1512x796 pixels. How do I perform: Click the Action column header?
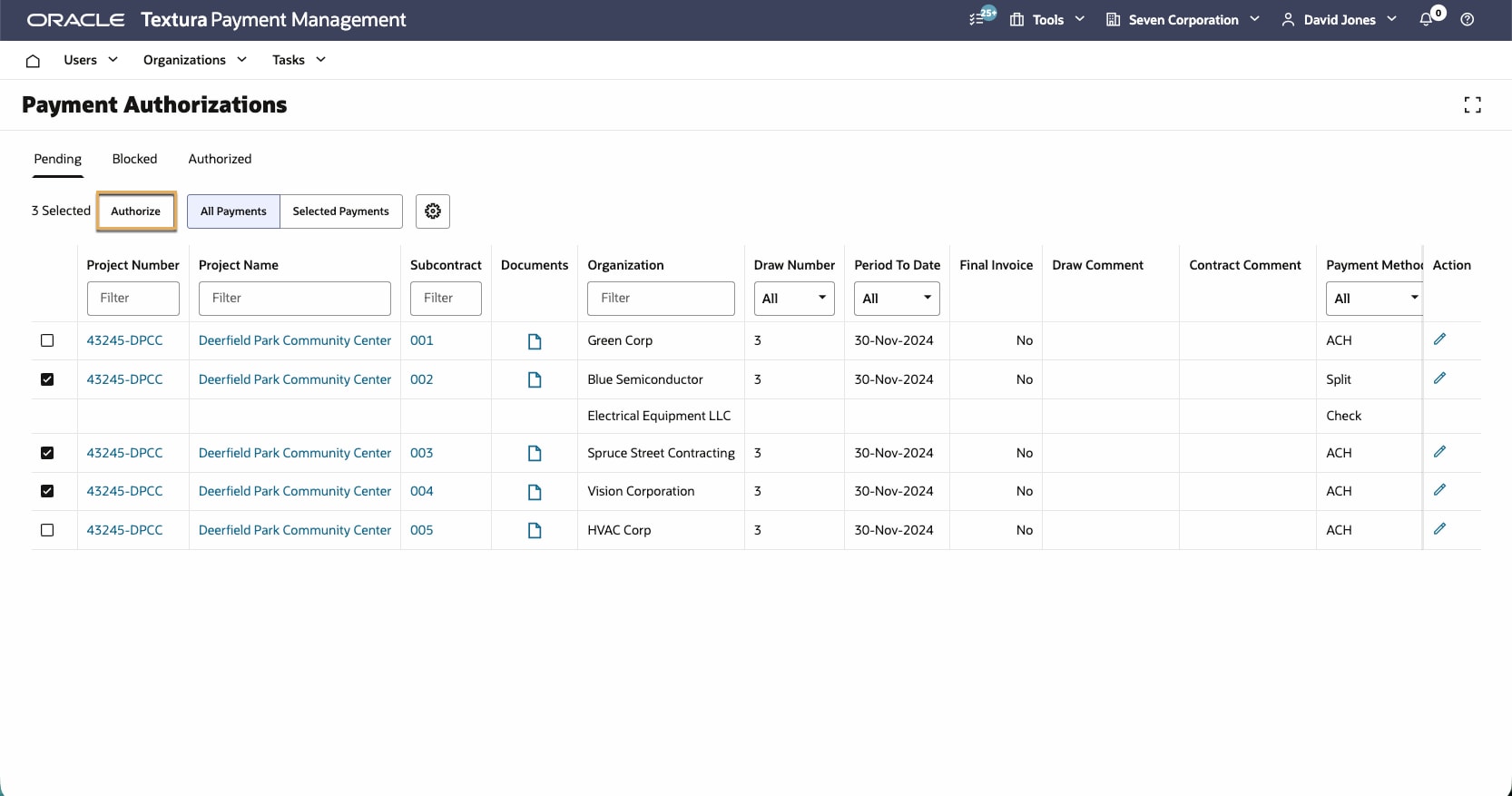[x=1452, y=265]
